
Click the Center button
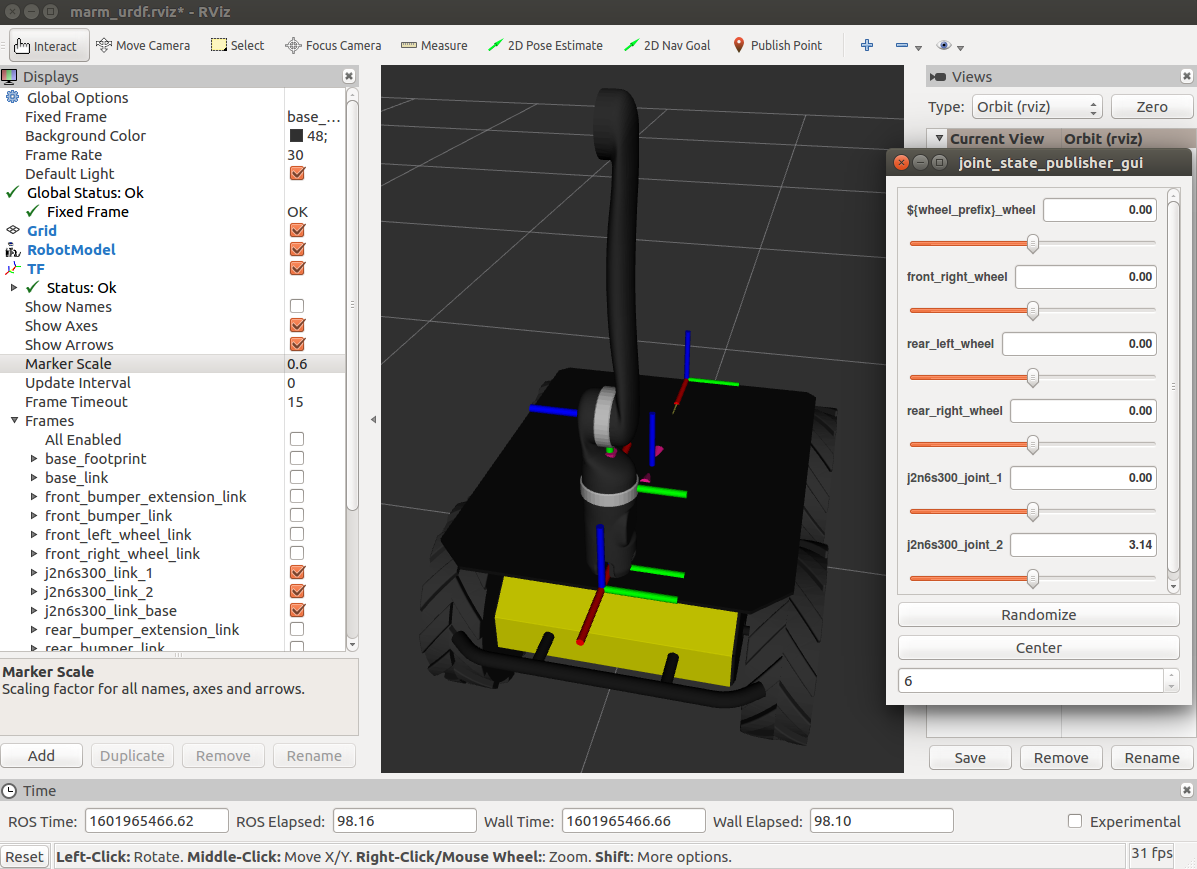[x=1038, y=648]
